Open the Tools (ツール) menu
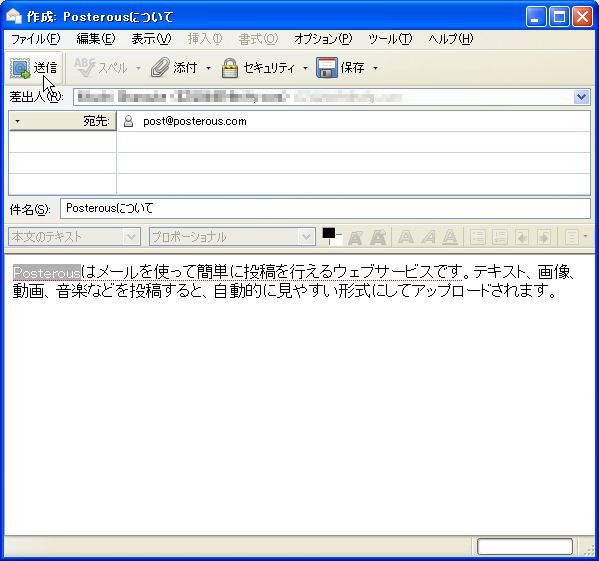 pyautogui.click(x=390, y=39)
